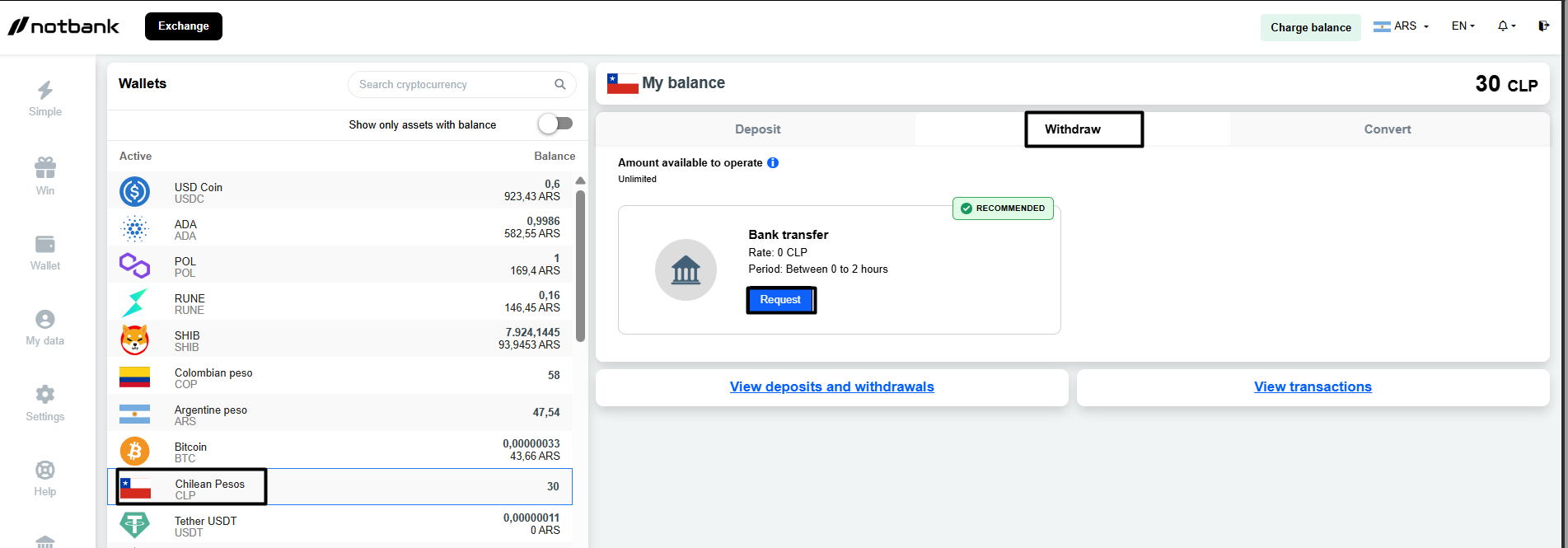Click the ADA token icon
The width and height of the screenshot is (1568, 548).
(134, 228)
